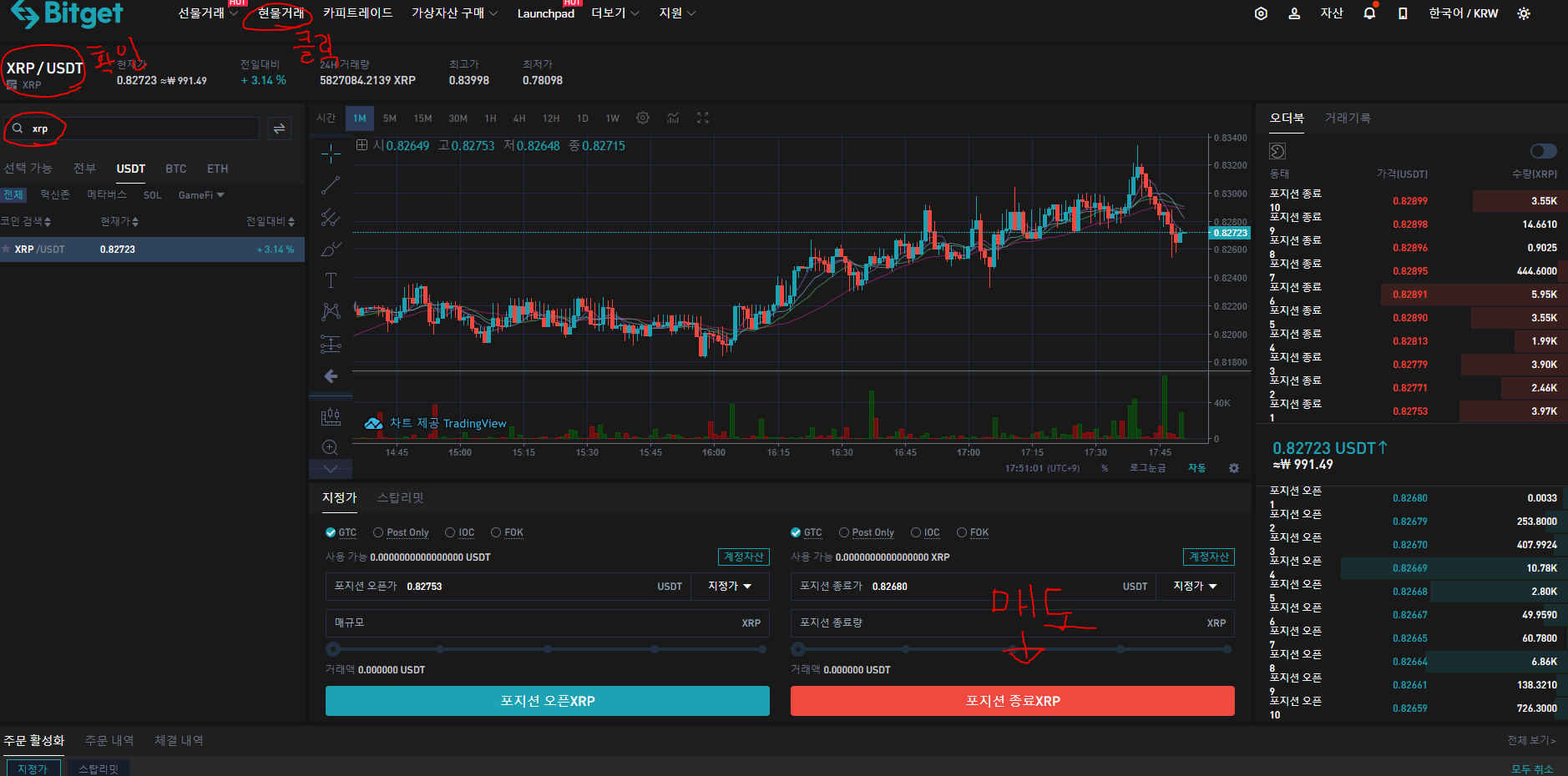Expand the 선물거래 menu dropdown
Viewport: 1568px width, 776px height.
(x=208, y=13)
